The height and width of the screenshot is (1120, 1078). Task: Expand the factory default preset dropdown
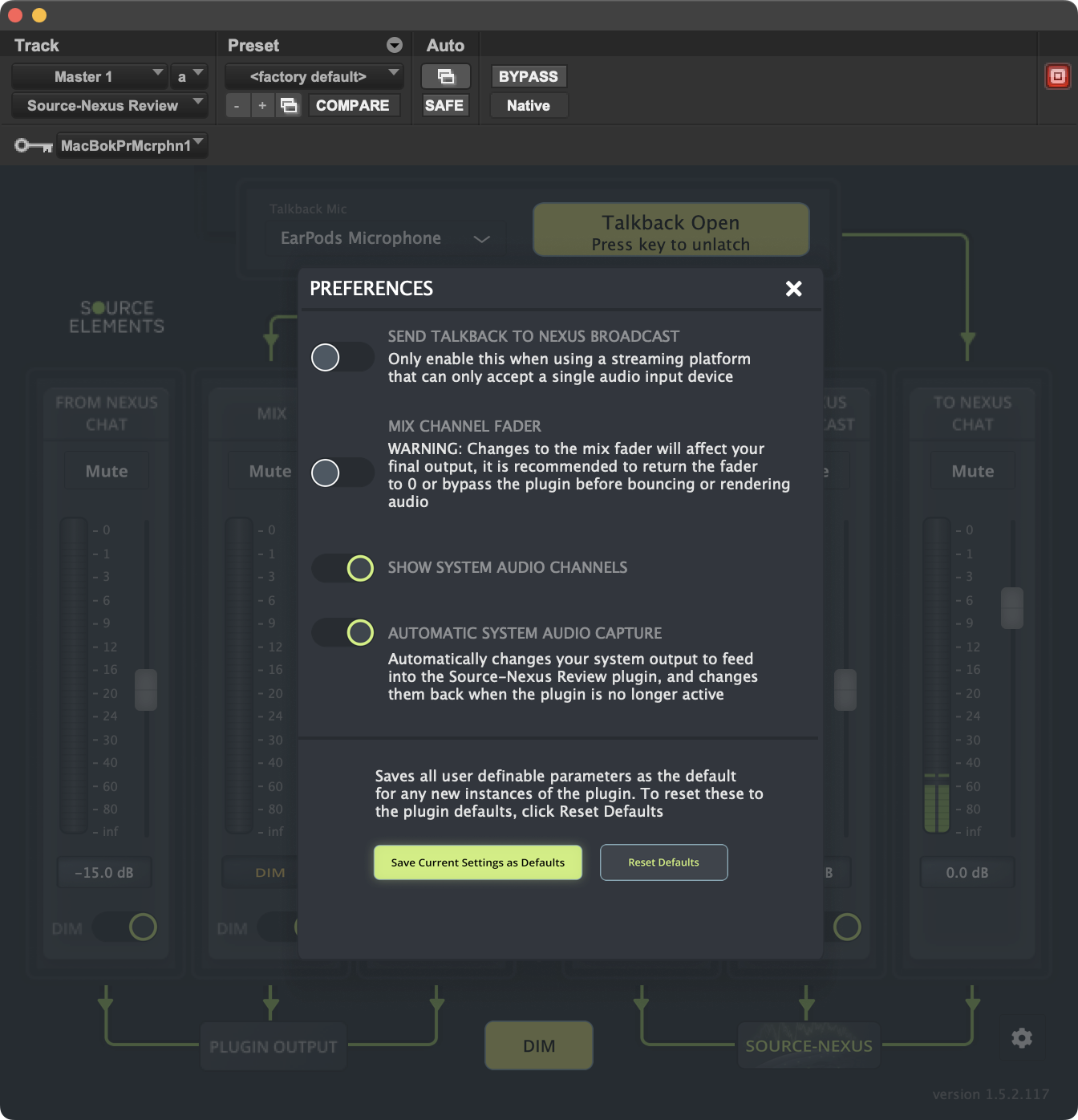pos(314,76)
